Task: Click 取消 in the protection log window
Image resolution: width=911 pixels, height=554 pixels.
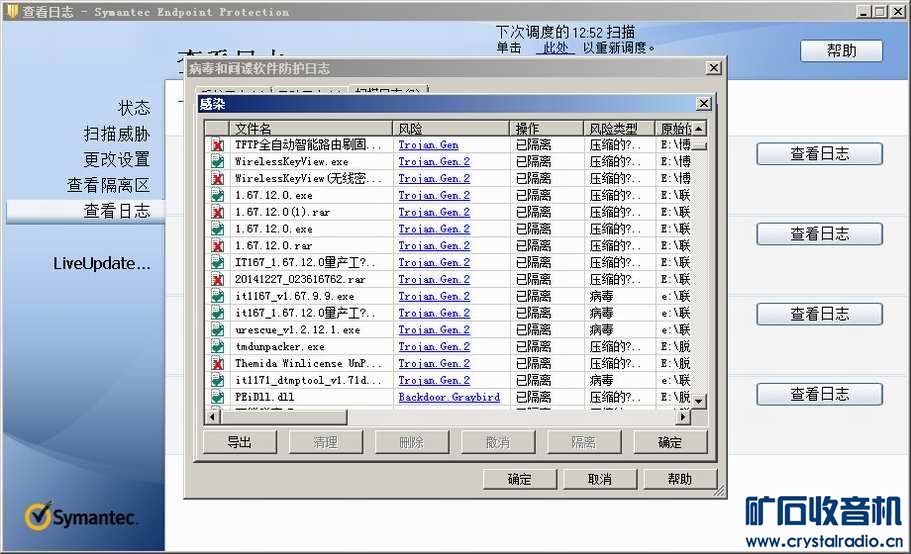Action: click(x=600, y=479)
